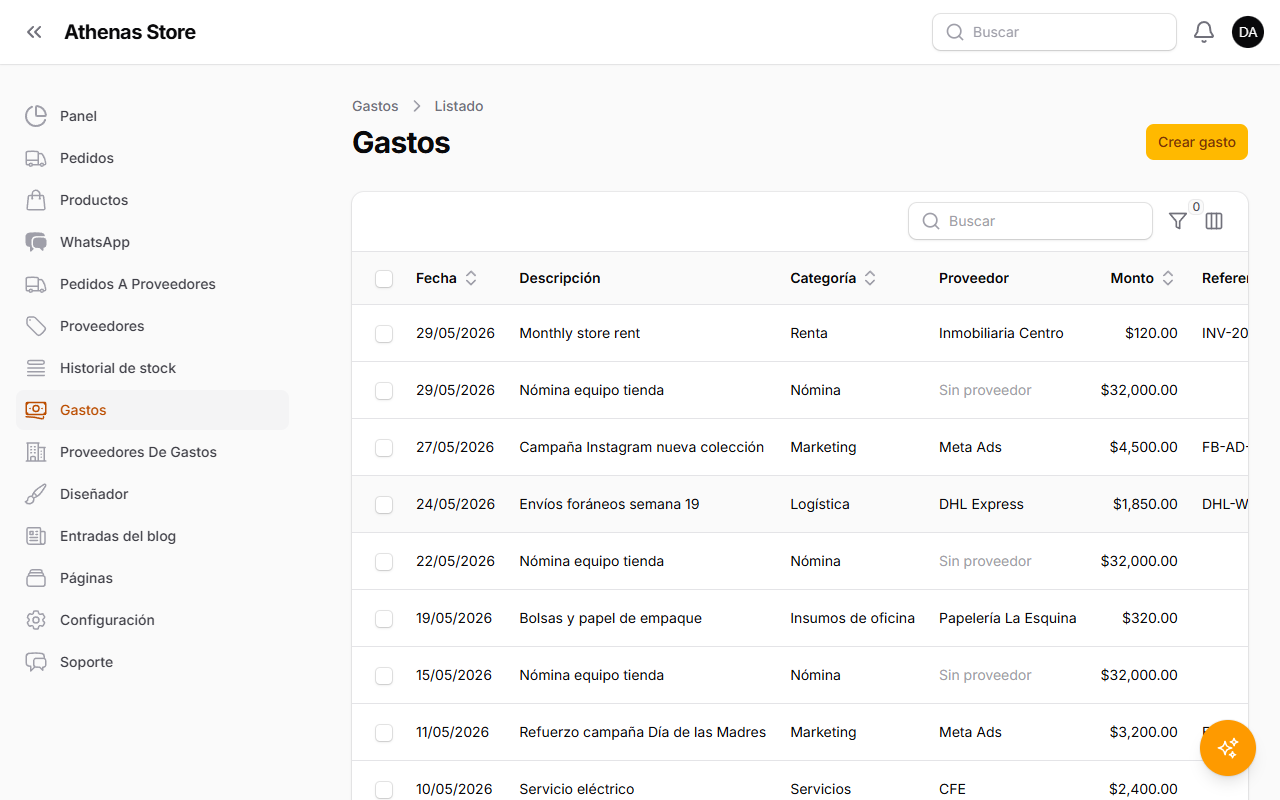Check the 22/05/2026 Nómina equipo tienda row
The height and width of the screenshot is (800, 1280).
384,562
